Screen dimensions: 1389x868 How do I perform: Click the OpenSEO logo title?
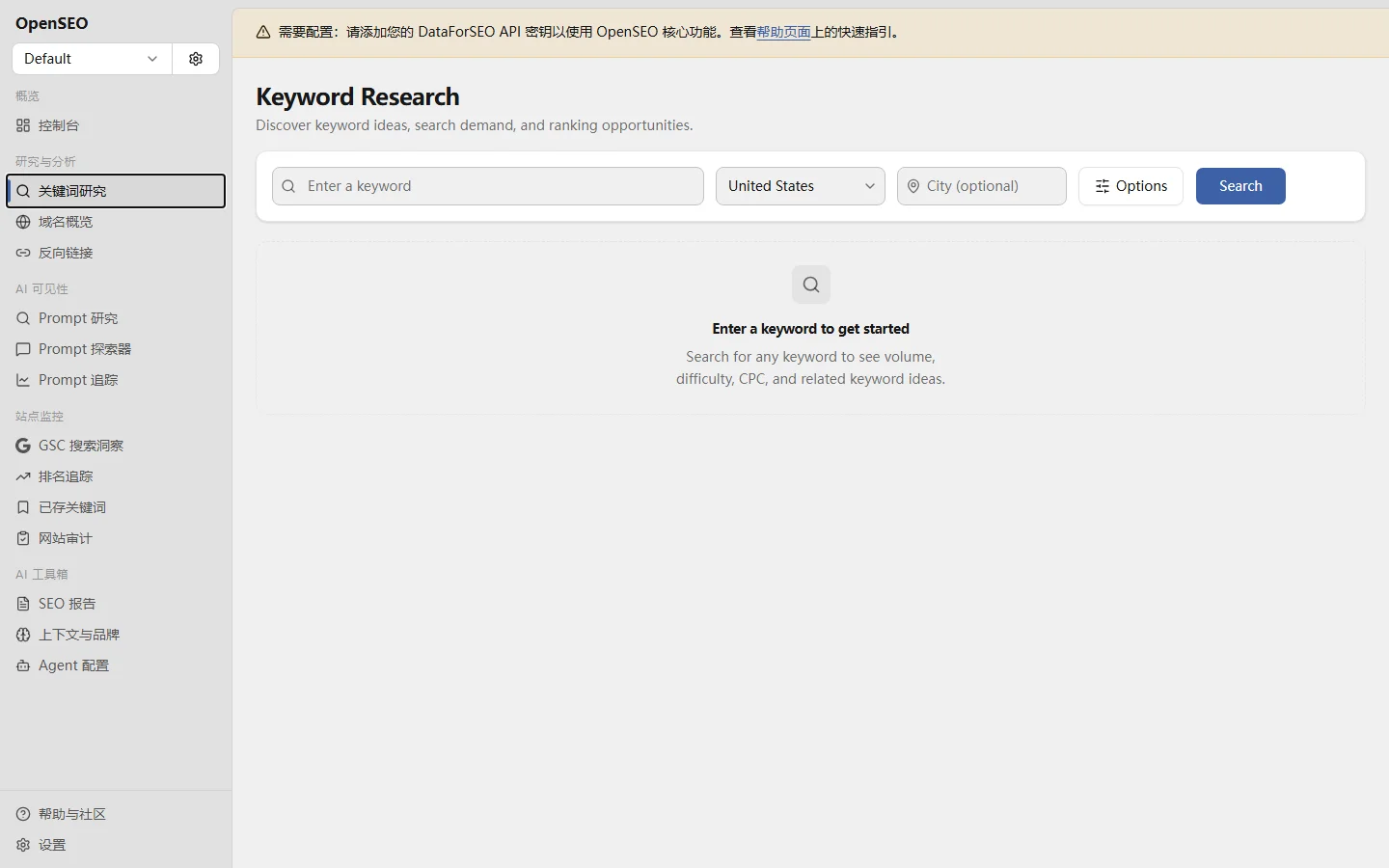pos(52,23)
